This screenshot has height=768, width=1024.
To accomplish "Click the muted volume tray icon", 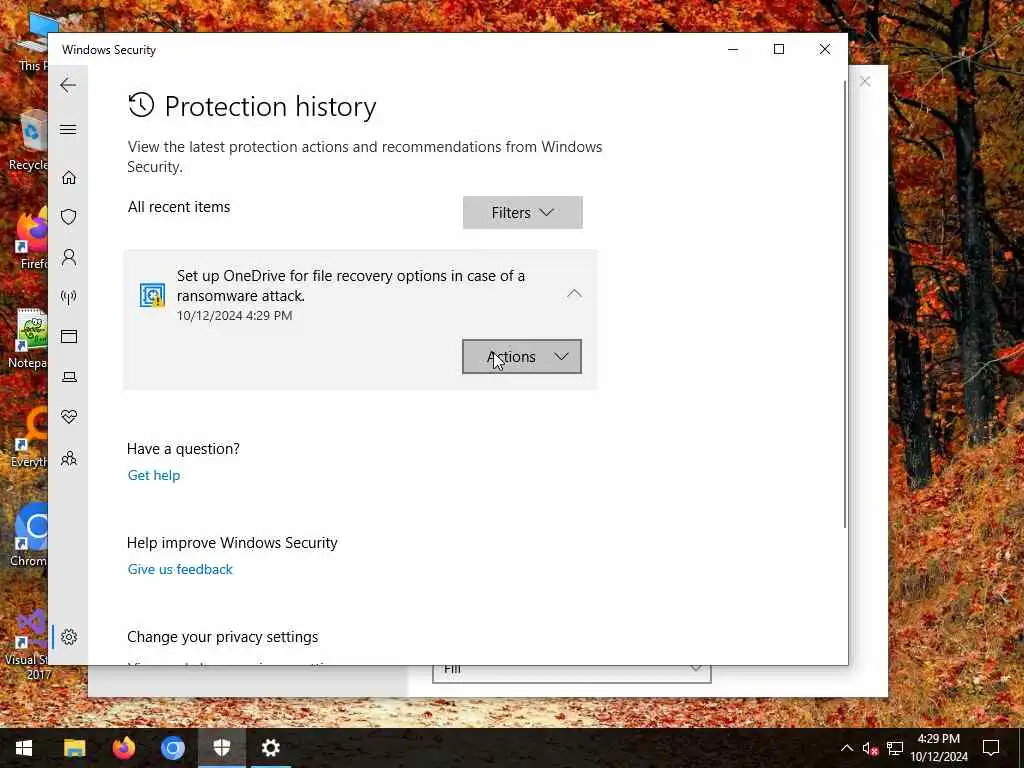I will (870, 748).
